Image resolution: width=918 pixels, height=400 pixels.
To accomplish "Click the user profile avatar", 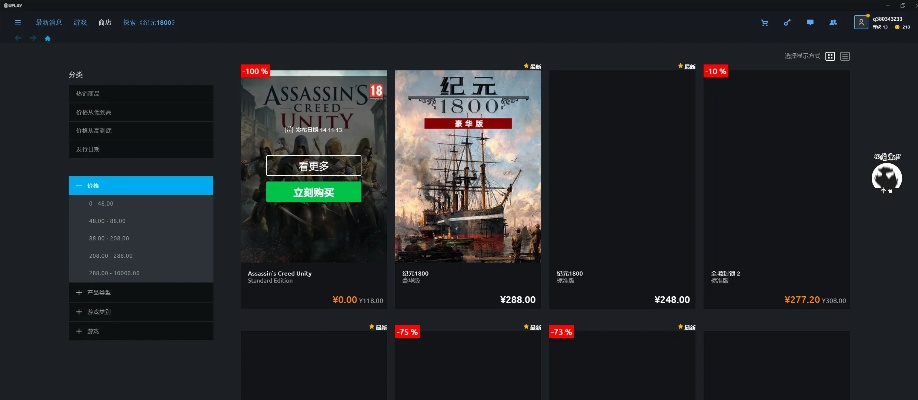I will tap(861, 22).
